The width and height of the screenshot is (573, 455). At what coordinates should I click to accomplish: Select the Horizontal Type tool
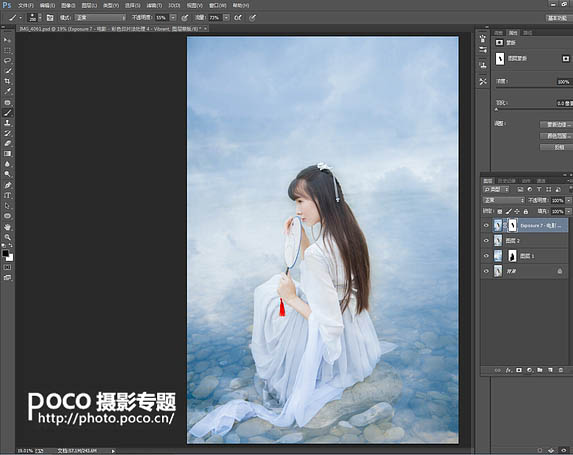click(x=7, y=196)
